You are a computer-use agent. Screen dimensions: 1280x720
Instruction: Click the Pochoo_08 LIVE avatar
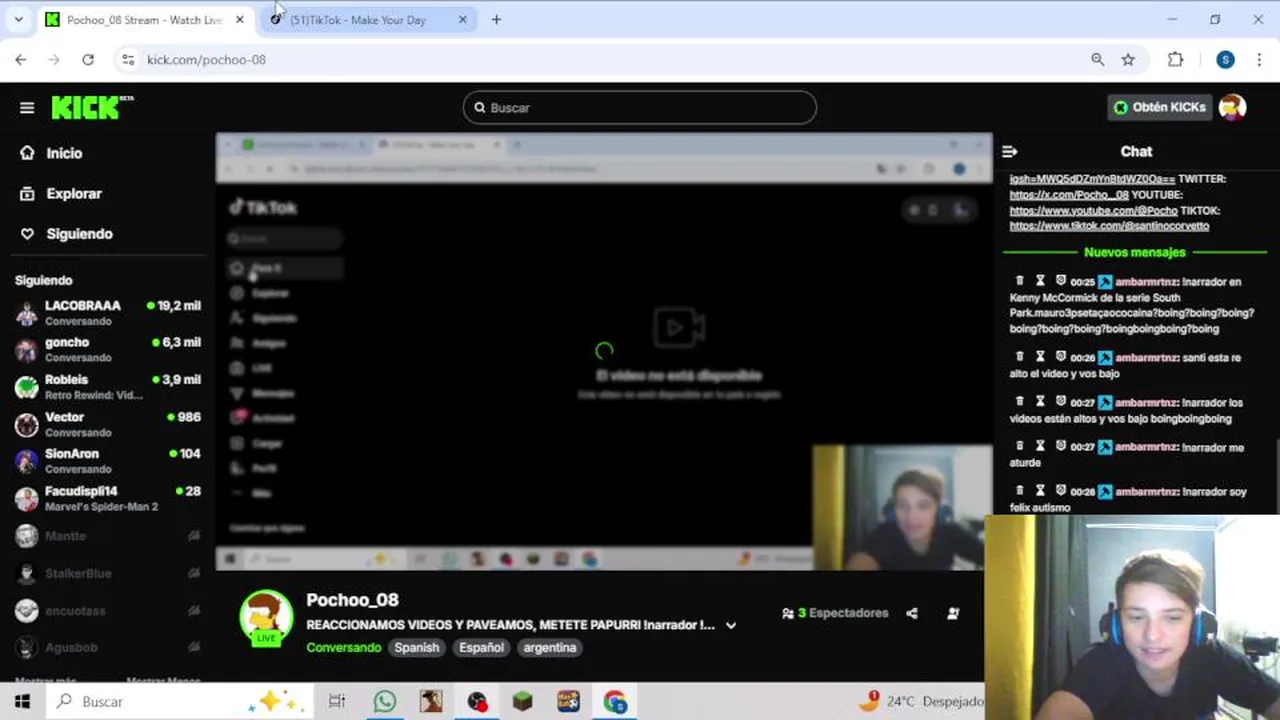[x=266, y=618]
